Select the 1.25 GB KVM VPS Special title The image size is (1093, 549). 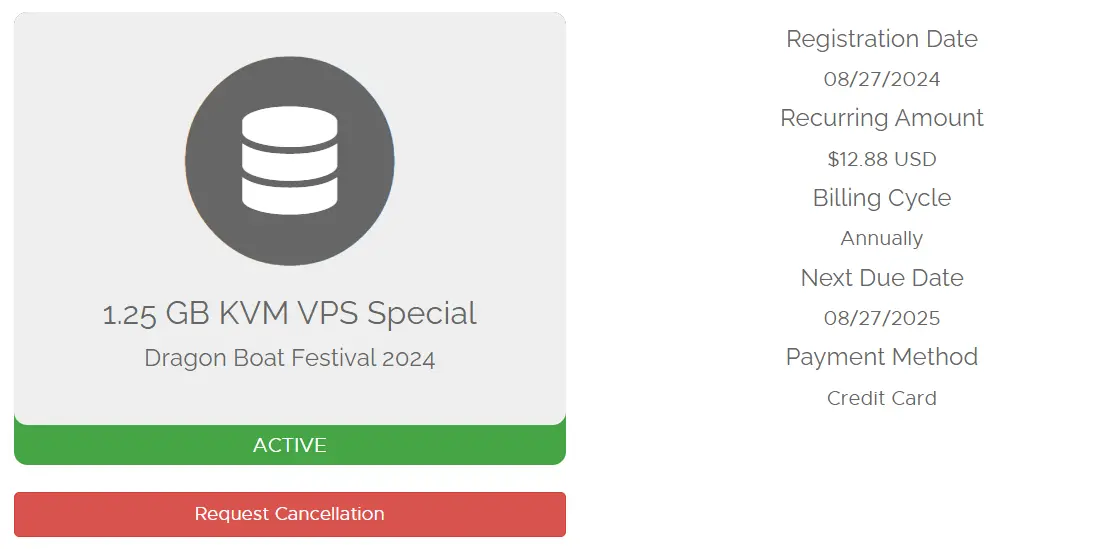coord(289,314)
